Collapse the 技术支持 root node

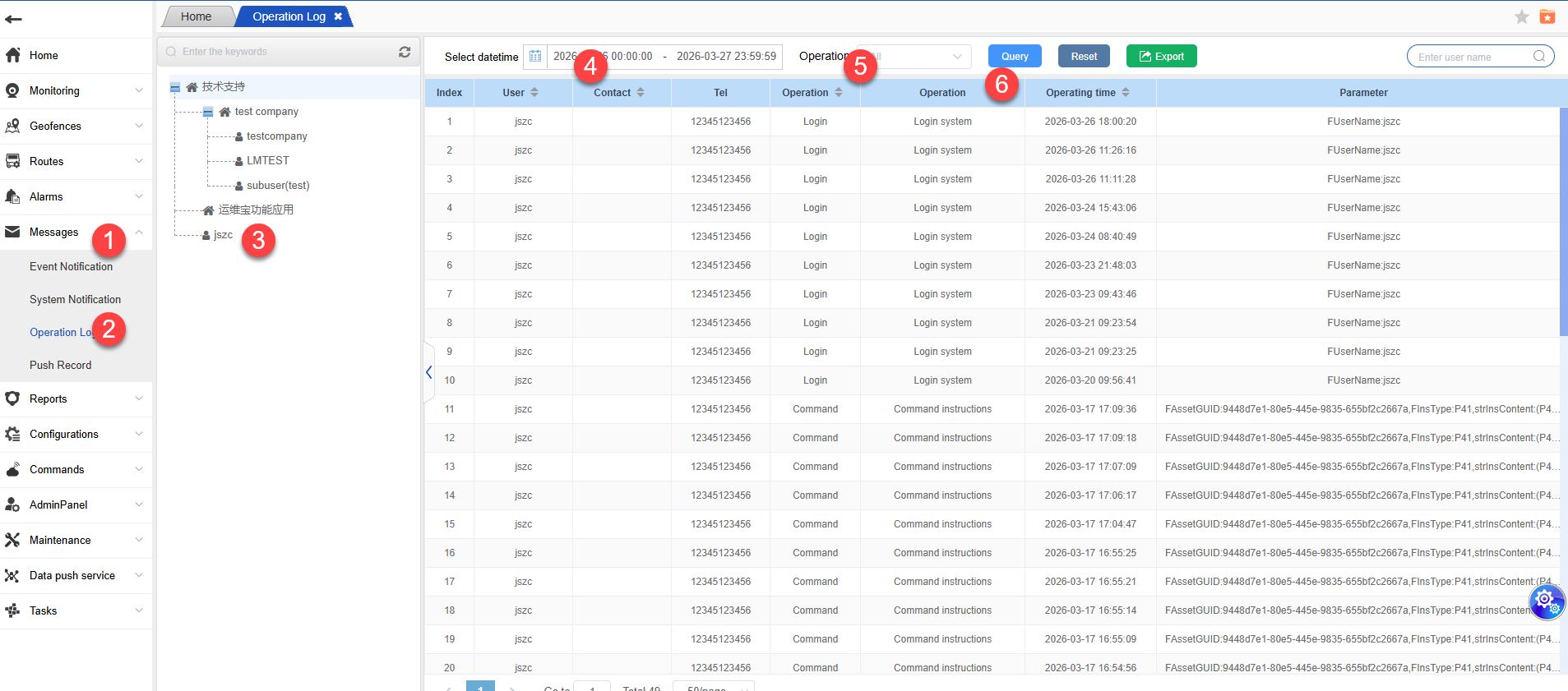tap(175, 87)
